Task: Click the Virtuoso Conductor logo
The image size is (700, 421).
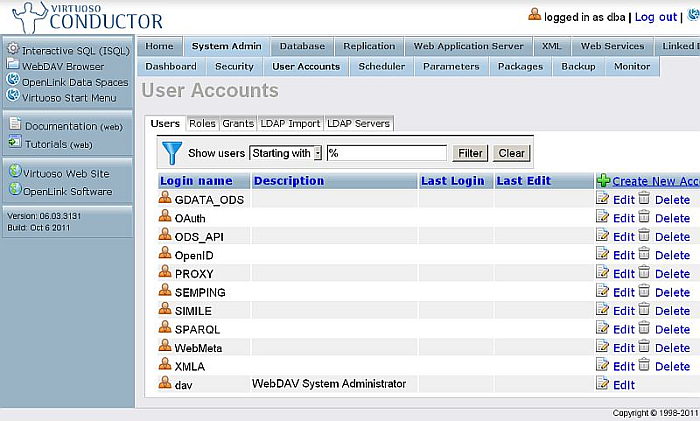Action: pyautogui.click(x=88, y=18)
